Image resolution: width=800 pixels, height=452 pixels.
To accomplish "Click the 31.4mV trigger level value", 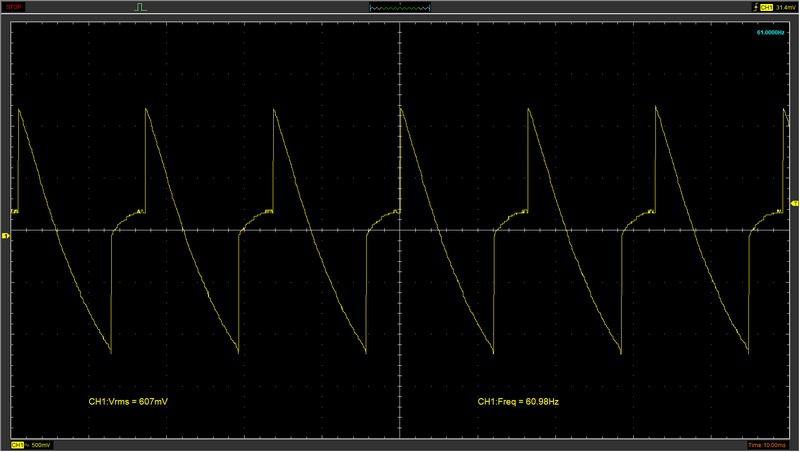I will click(785, 7).
